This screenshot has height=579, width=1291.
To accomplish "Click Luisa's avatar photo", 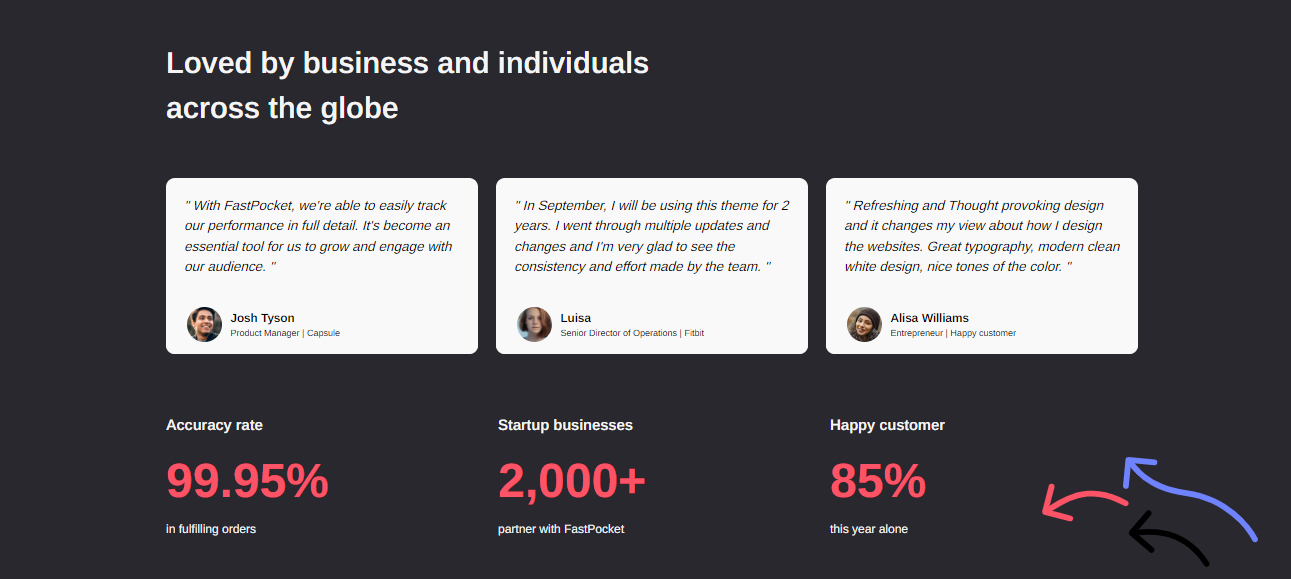I will tap(534, 325).
